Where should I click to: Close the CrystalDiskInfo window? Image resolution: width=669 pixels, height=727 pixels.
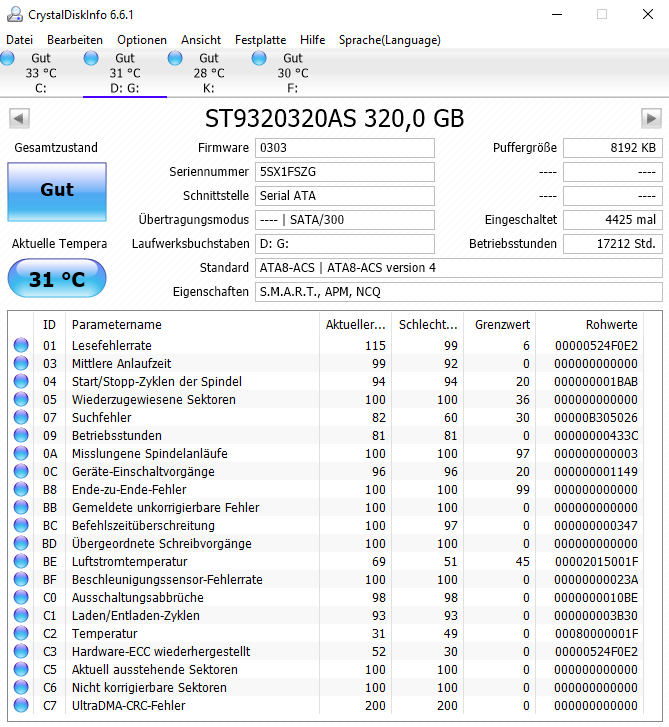[648, 14]
